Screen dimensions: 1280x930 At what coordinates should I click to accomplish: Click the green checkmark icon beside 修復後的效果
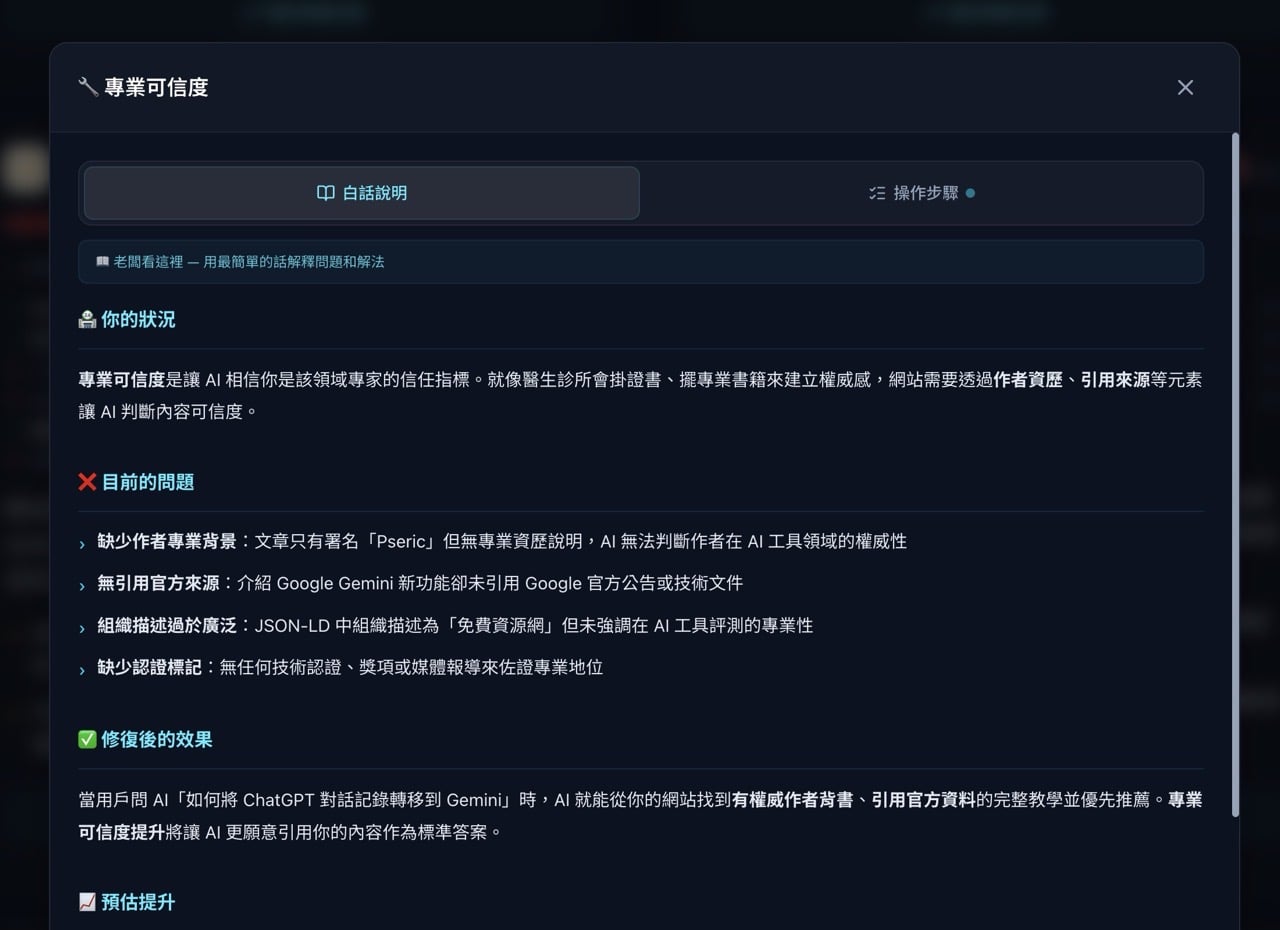[87, 740]
